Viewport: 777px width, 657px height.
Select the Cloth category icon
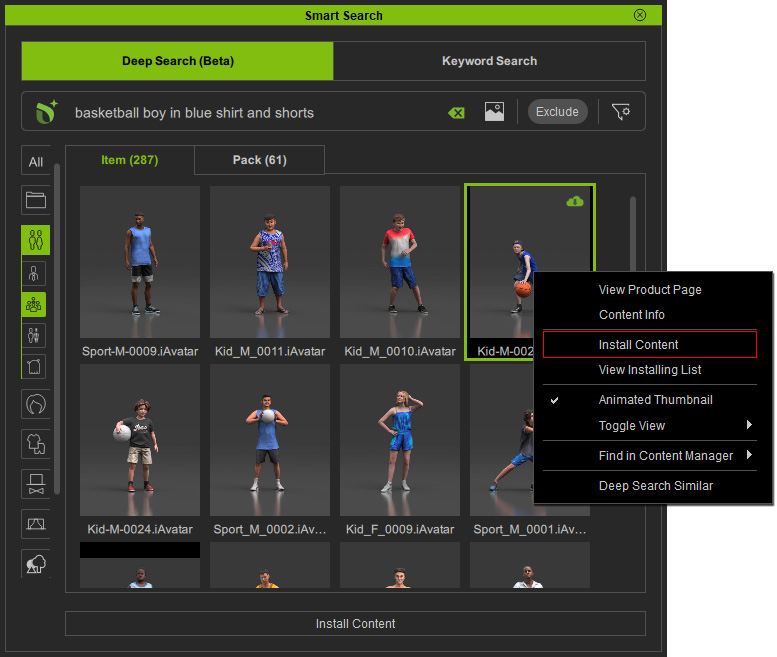pyautogui.click(x=36, y=444)
